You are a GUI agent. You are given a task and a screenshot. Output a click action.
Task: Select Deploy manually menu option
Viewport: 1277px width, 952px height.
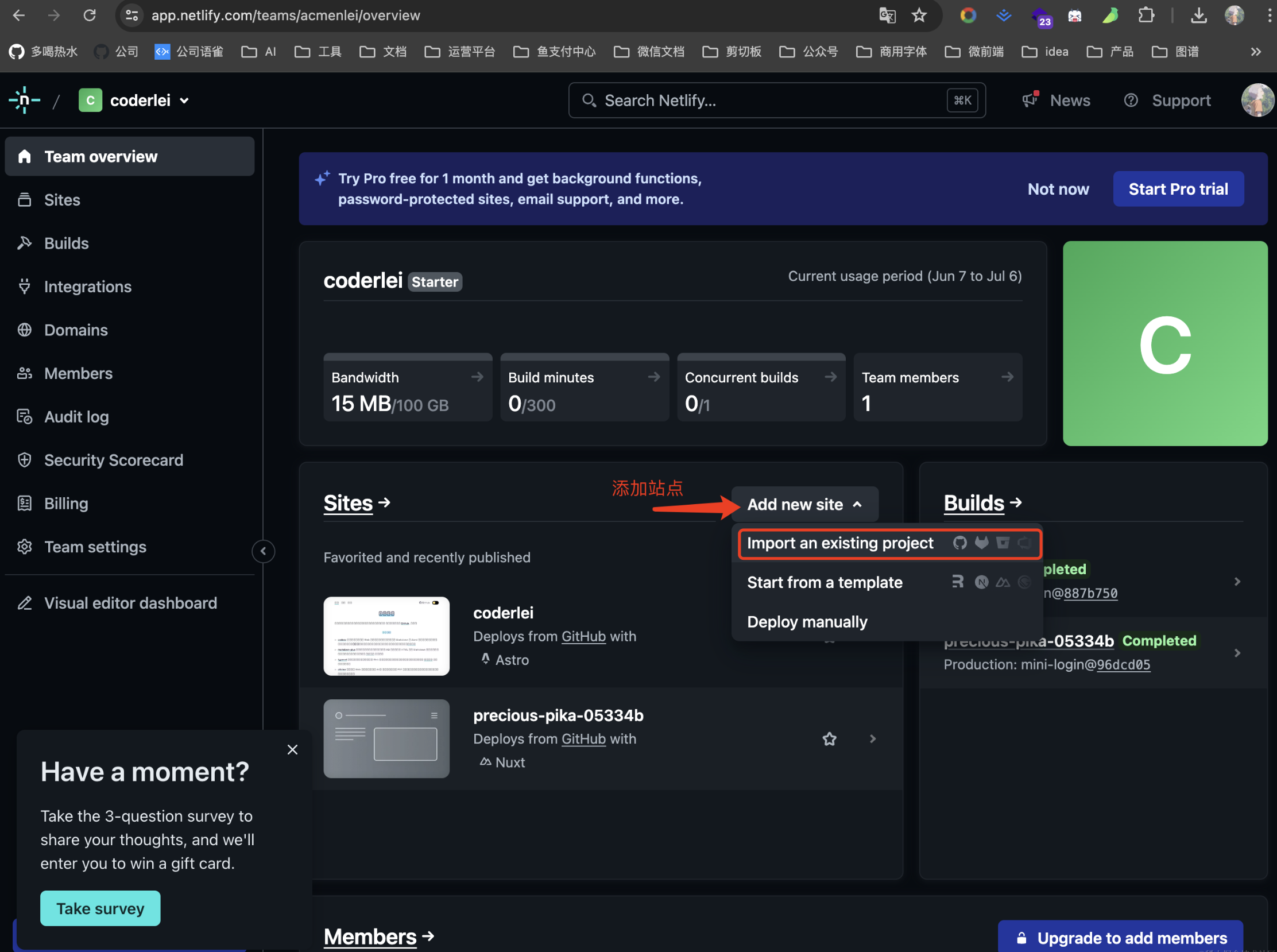[x=807, y=621]
